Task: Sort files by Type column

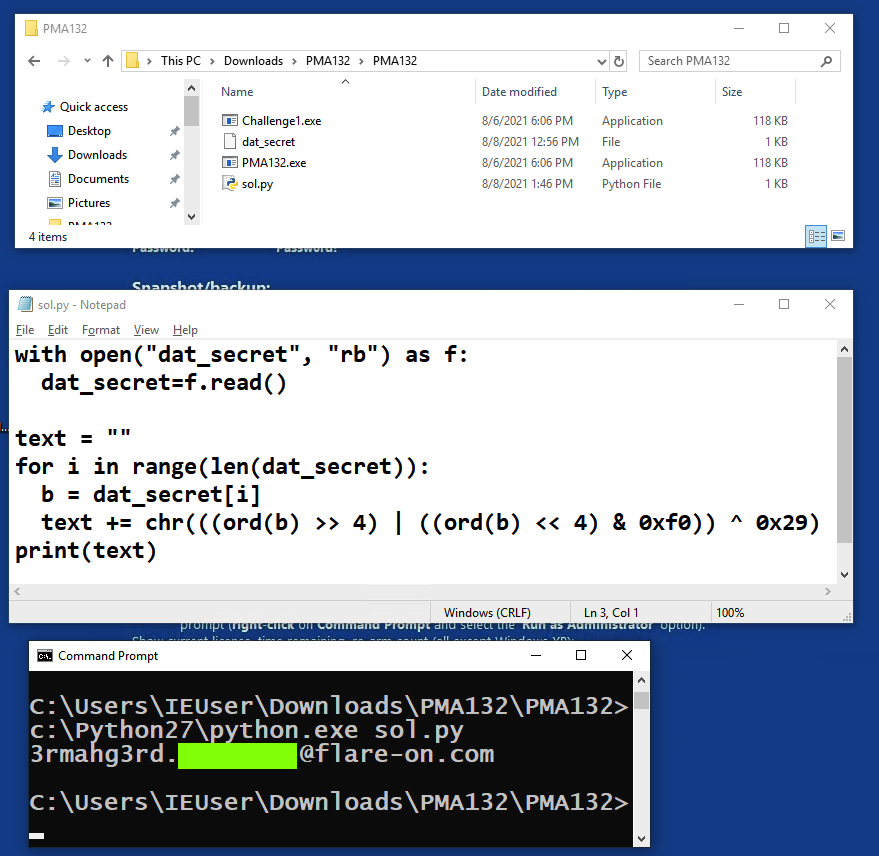Action: click(x=614, y=92)
